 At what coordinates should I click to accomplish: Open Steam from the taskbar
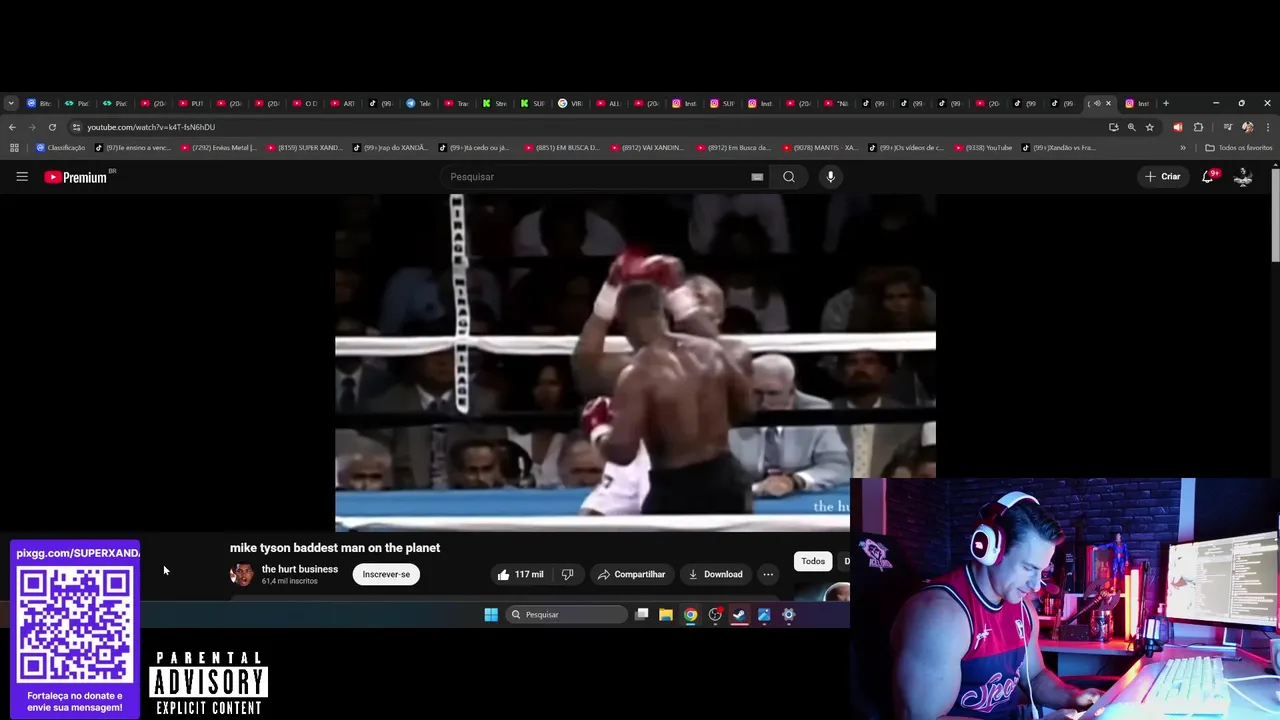(x=739, y=615)
